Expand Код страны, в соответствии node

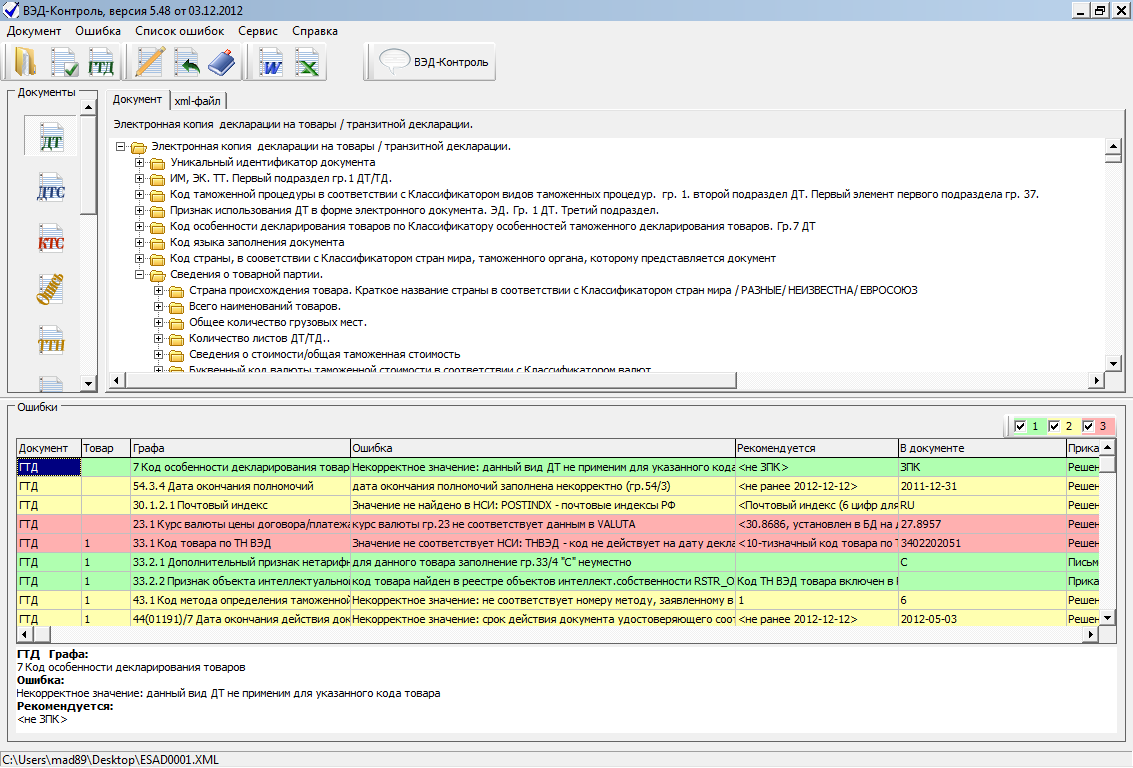tap(139, 259)
